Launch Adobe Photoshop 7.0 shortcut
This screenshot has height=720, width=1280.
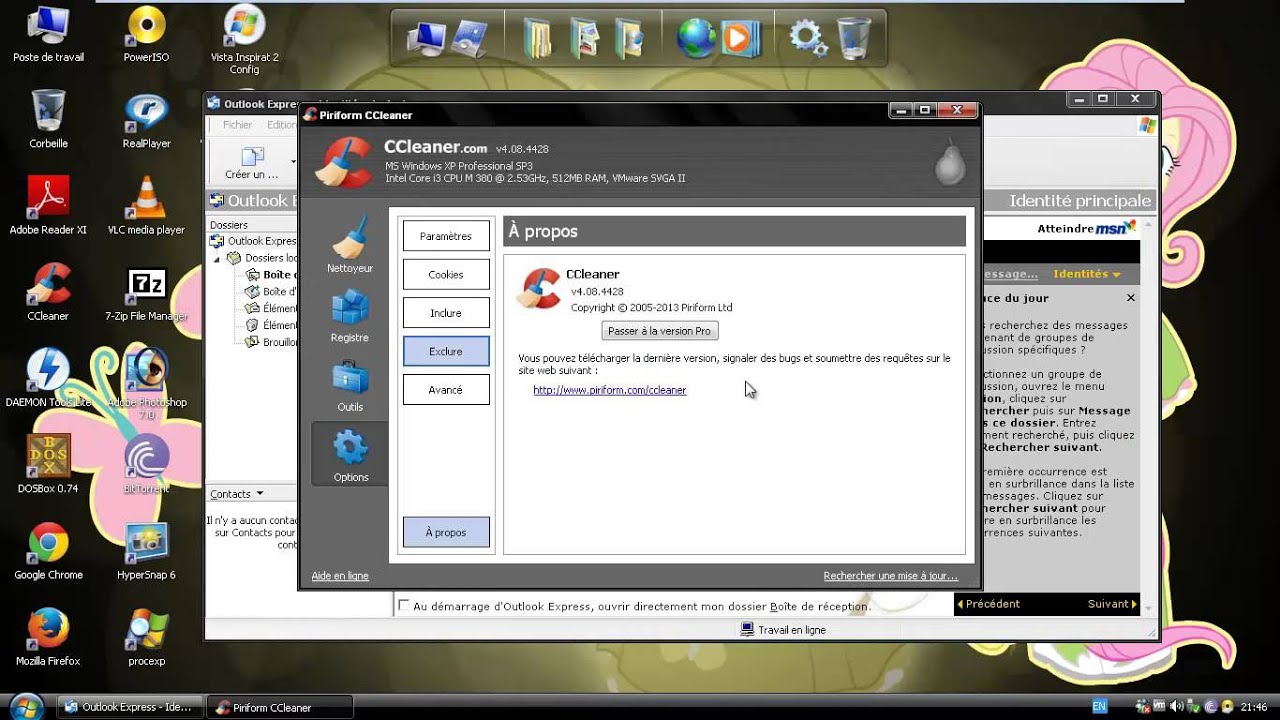[x=147, y=385]
